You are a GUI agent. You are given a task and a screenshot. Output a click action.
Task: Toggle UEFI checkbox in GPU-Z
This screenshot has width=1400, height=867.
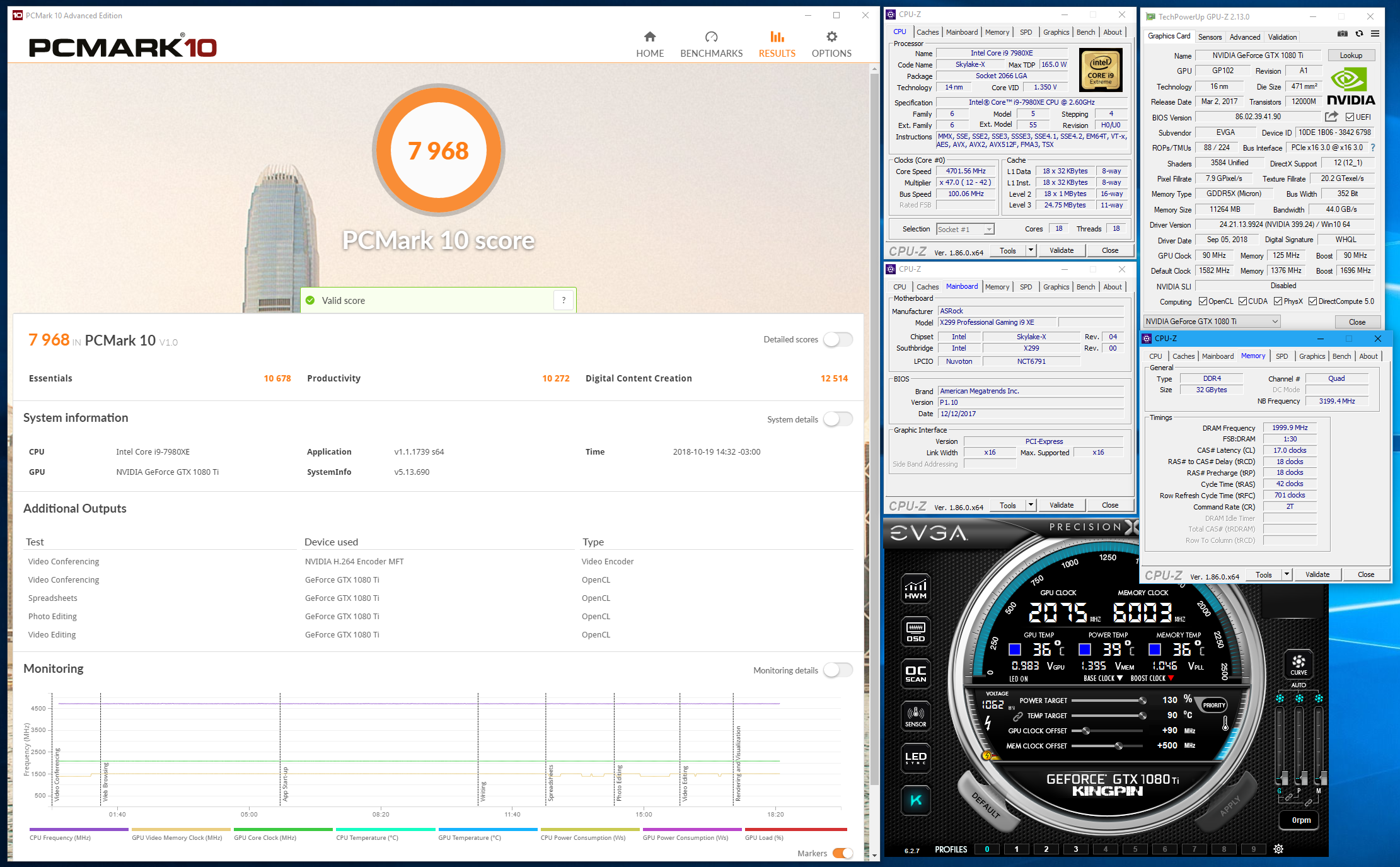pos(1350,117)
